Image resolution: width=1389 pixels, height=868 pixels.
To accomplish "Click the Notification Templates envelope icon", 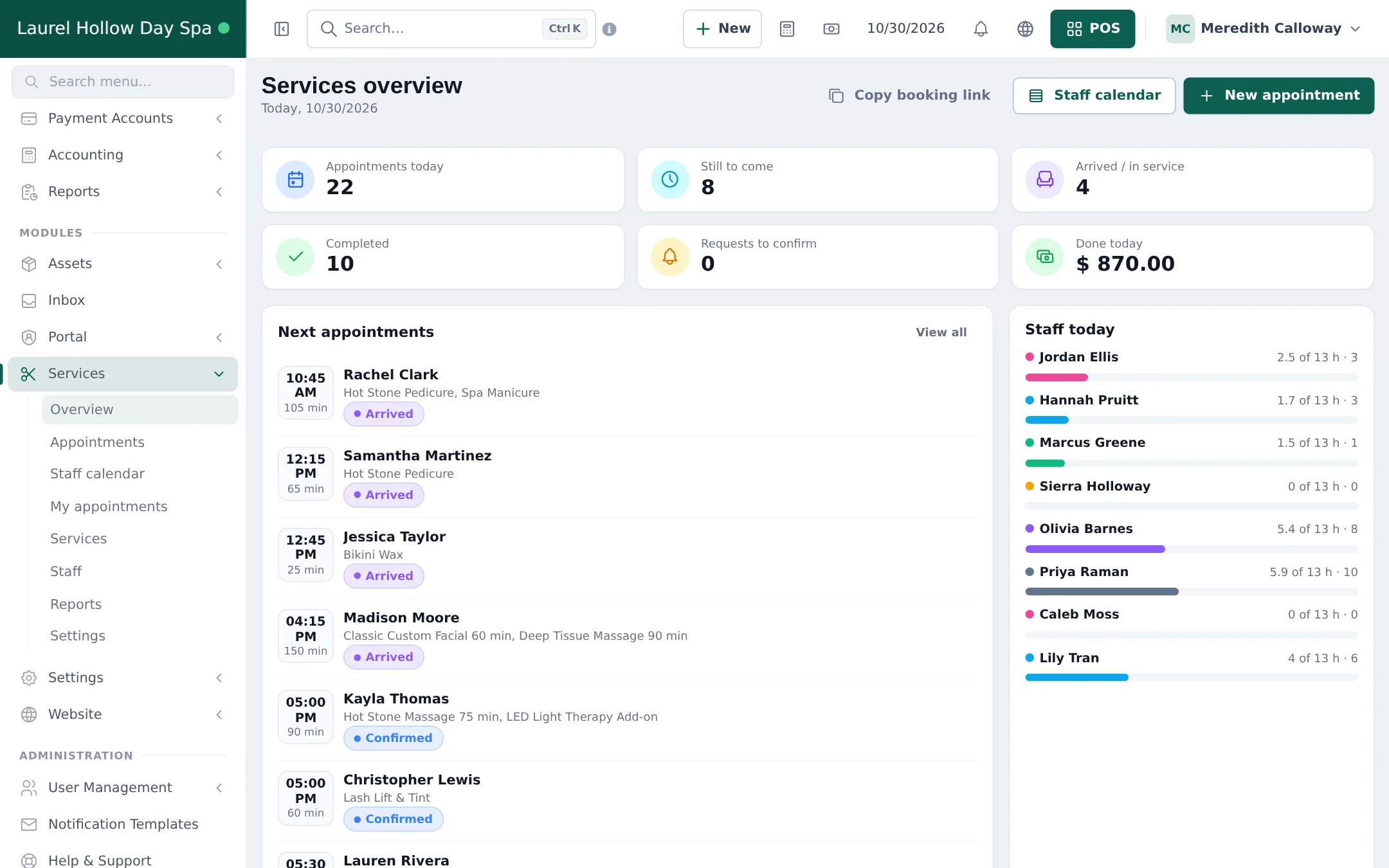I will [29, 824].
